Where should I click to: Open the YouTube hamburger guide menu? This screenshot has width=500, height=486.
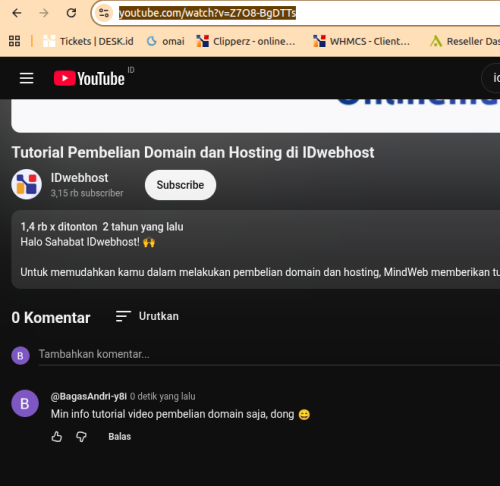pyautogui.click(x=26, y=79)
